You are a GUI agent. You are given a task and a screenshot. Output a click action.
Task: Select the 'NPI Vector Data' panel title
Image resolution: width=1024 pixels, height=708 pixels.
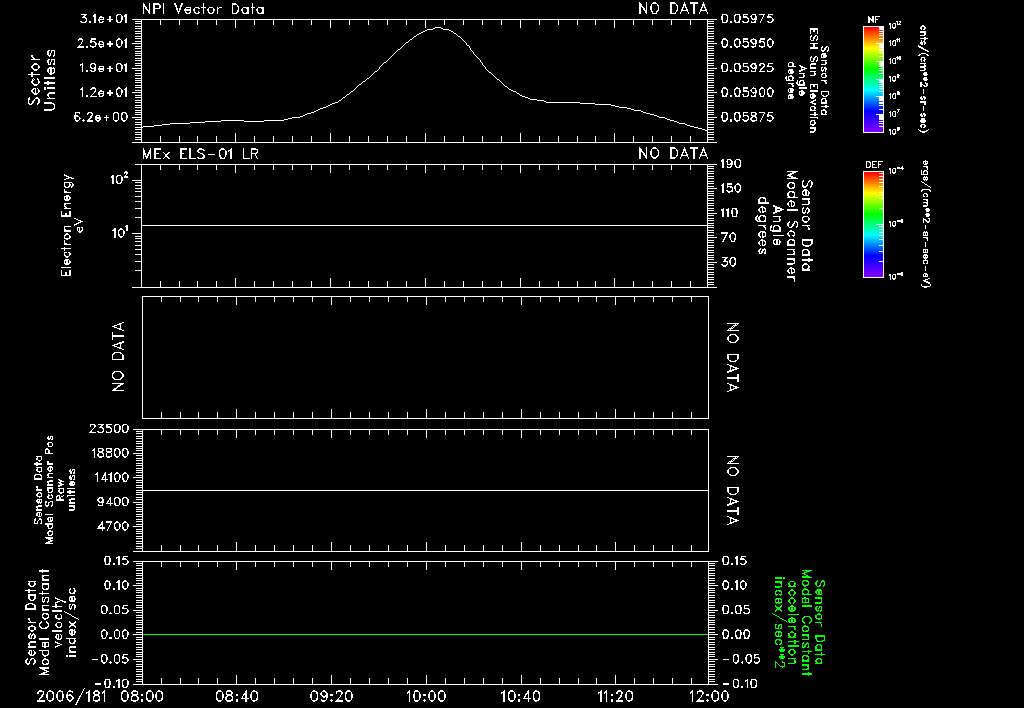pyautogui.click(x=203, y=9)
